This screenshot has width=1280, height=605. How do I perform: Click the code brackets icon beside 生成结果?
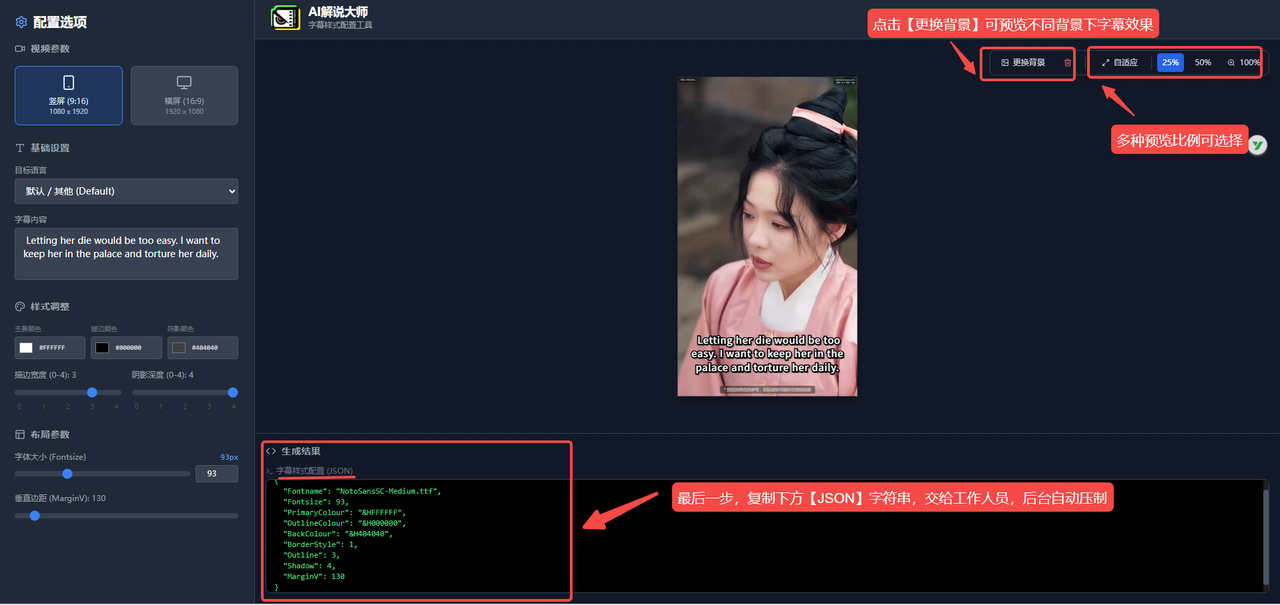pyautogui.click(x=271, y=451)
